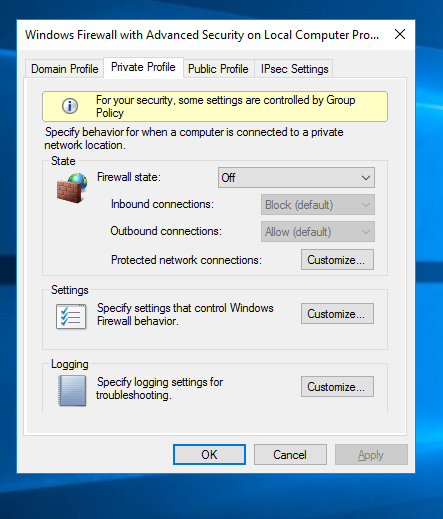Click the 'Settings' group heading

click(x=70, y=290)
